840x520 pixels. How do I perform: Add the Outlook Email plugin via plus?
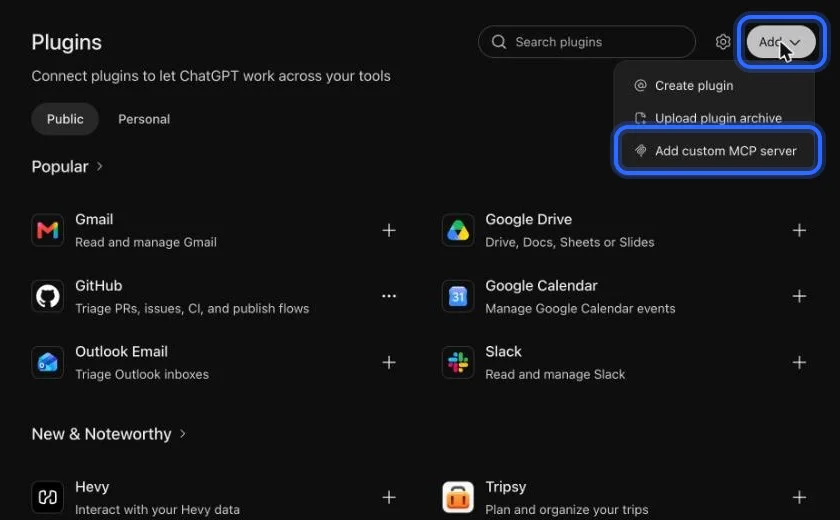click(x=389, y=363)
